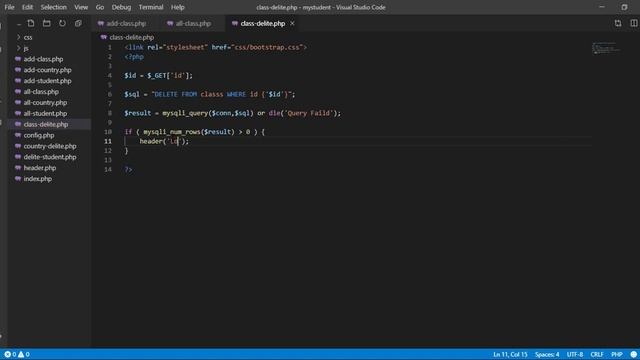
Task: Open the errors count in status bar
Action: pos(10,354)
